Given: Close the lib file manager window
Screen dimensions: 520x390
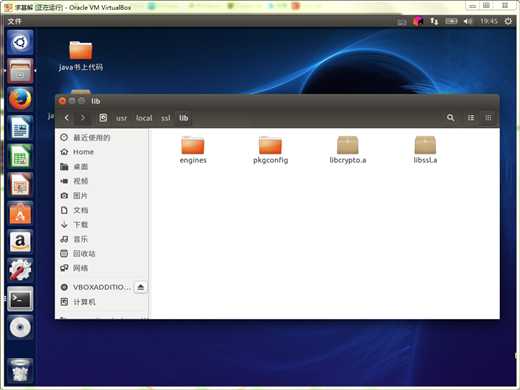Looking at the screenshot, I should tap(62, 101).
